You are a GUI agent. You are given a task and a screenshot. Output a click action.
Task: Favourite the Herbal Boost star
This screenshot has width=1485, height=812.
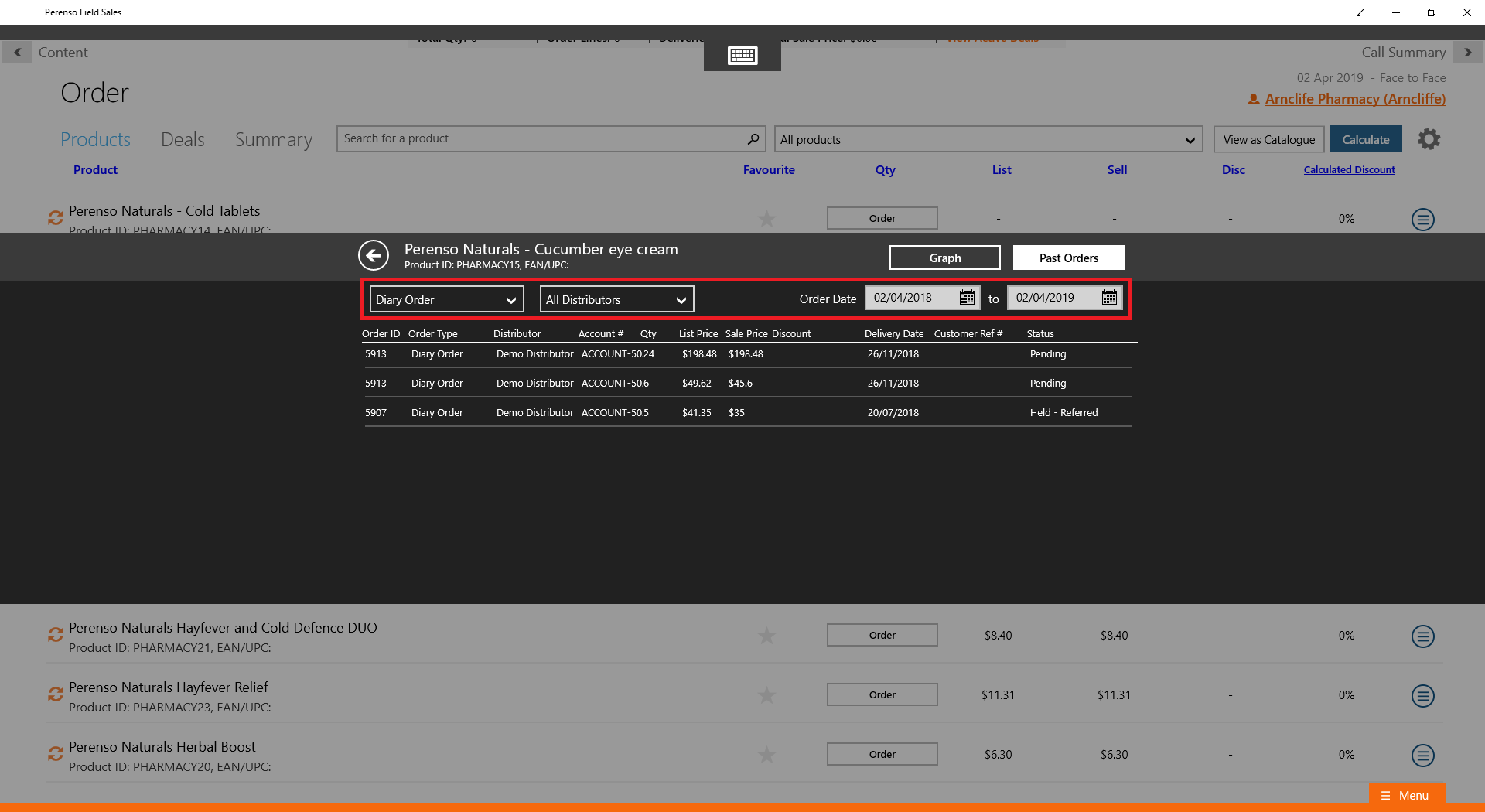(766, 755)
